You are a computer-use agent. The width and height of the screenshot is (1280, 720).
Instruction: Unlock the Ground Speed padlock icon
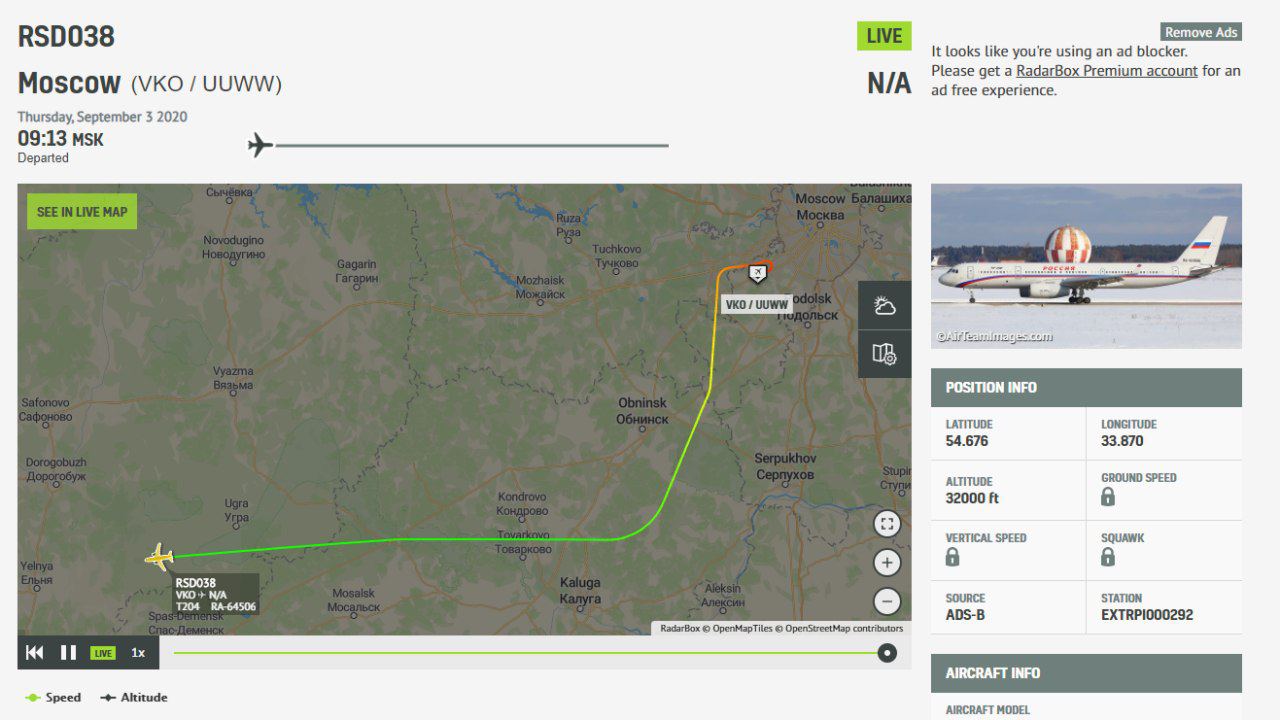[1108, 497]
